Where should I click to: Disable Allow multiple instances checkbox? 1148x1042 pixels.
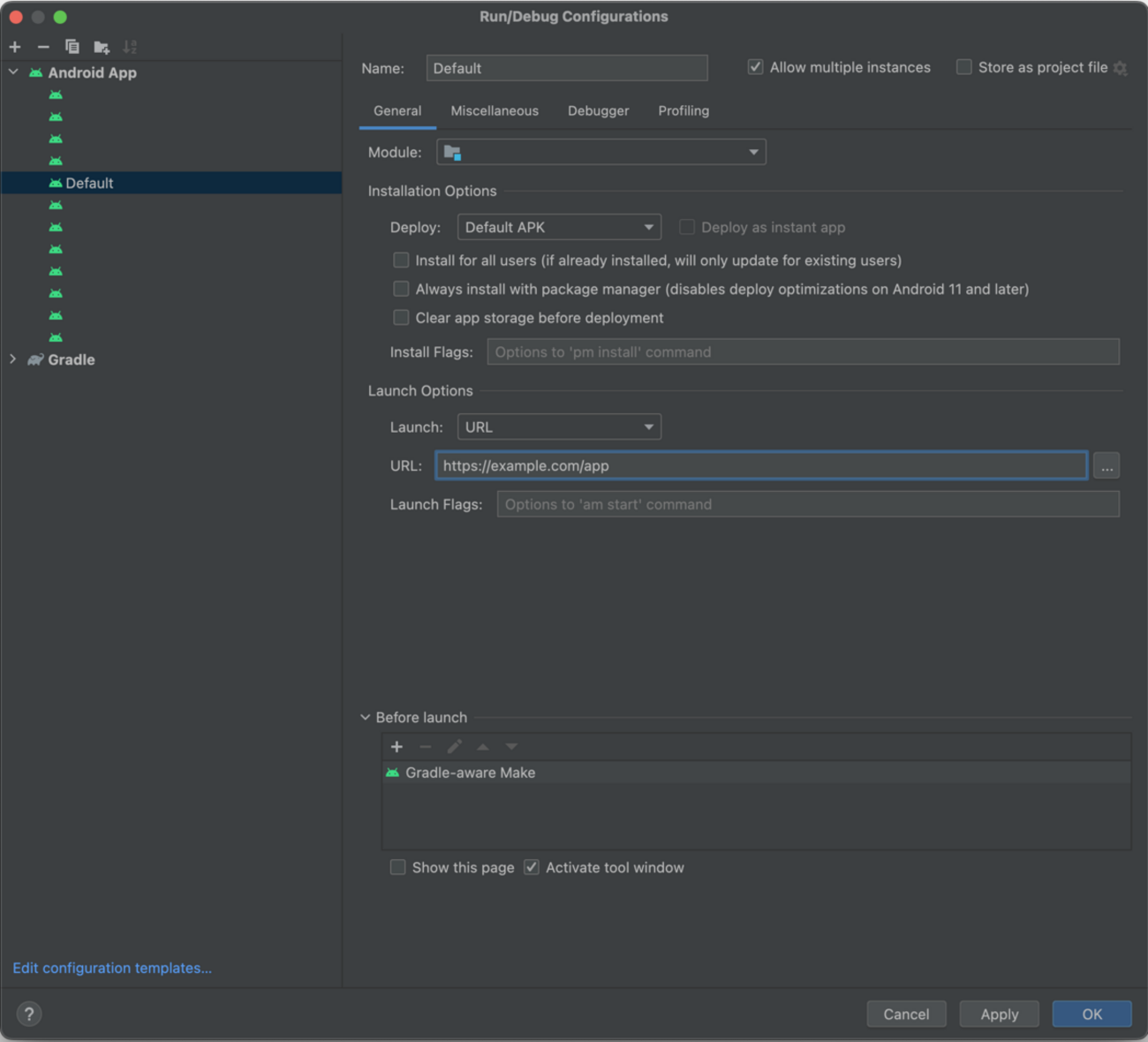[x=756, y=67]
